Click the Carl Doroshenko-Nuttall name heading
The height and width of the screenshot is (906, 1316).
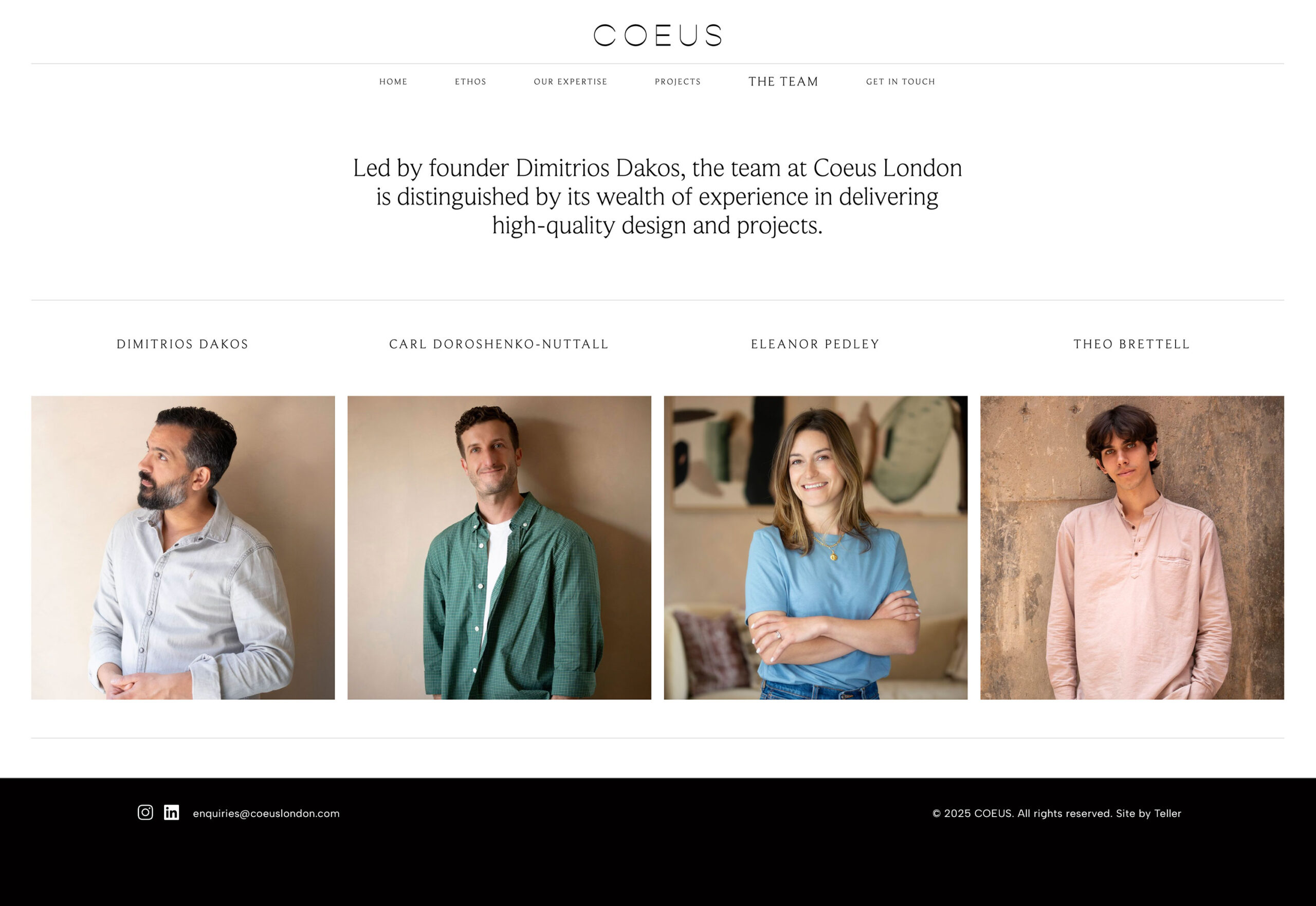pos(499,344)
